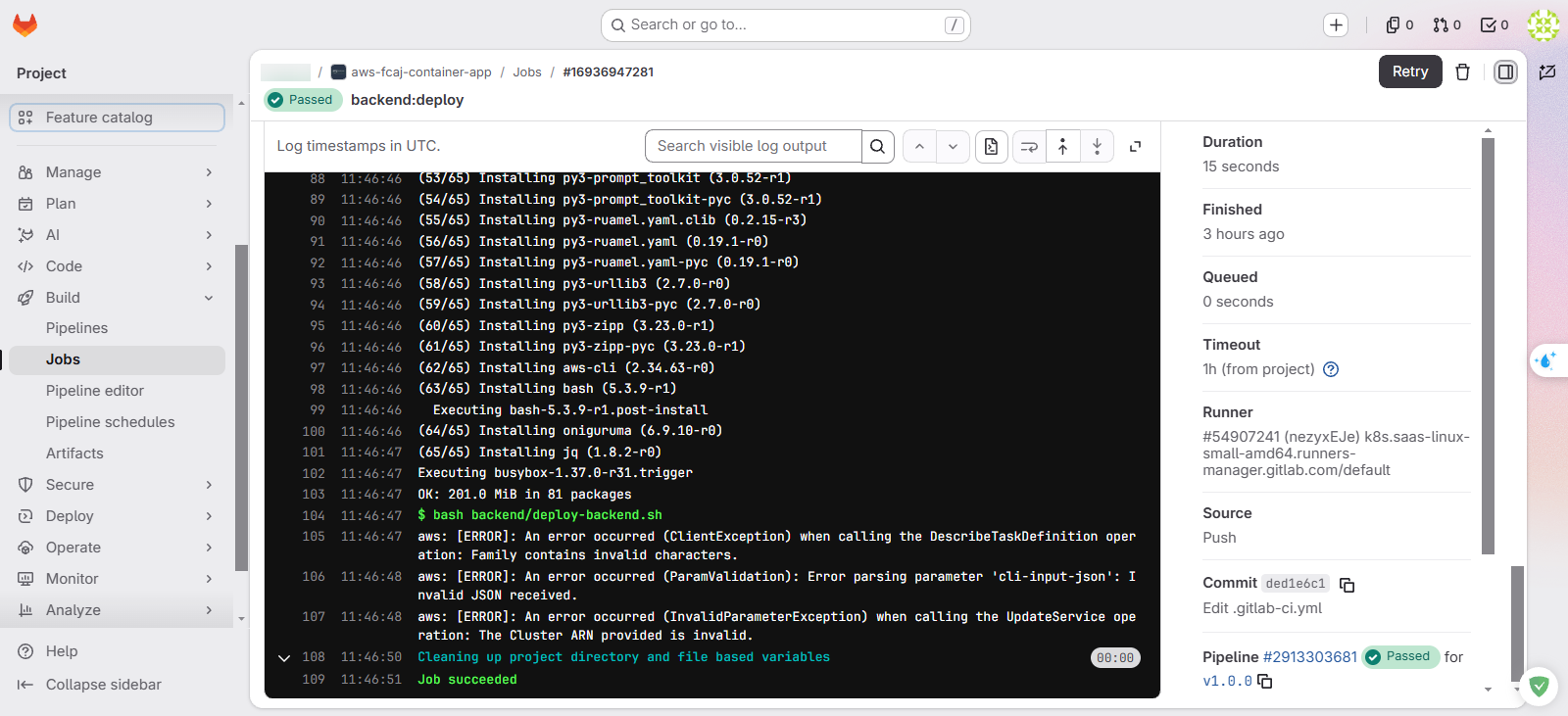Viewport: 1568px width, 716px height.
Task: Open the create new plus menu
Action: (x=1336, y=24)
